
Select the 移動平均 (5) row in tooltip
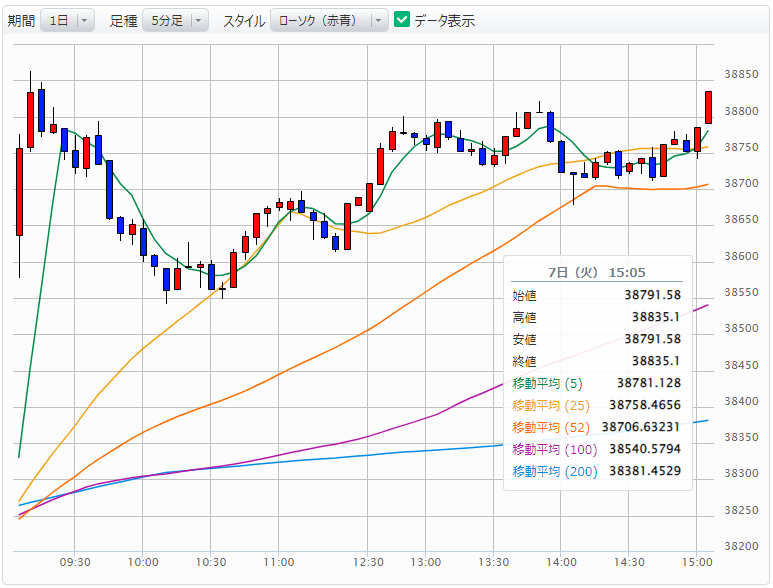[596, 383]
